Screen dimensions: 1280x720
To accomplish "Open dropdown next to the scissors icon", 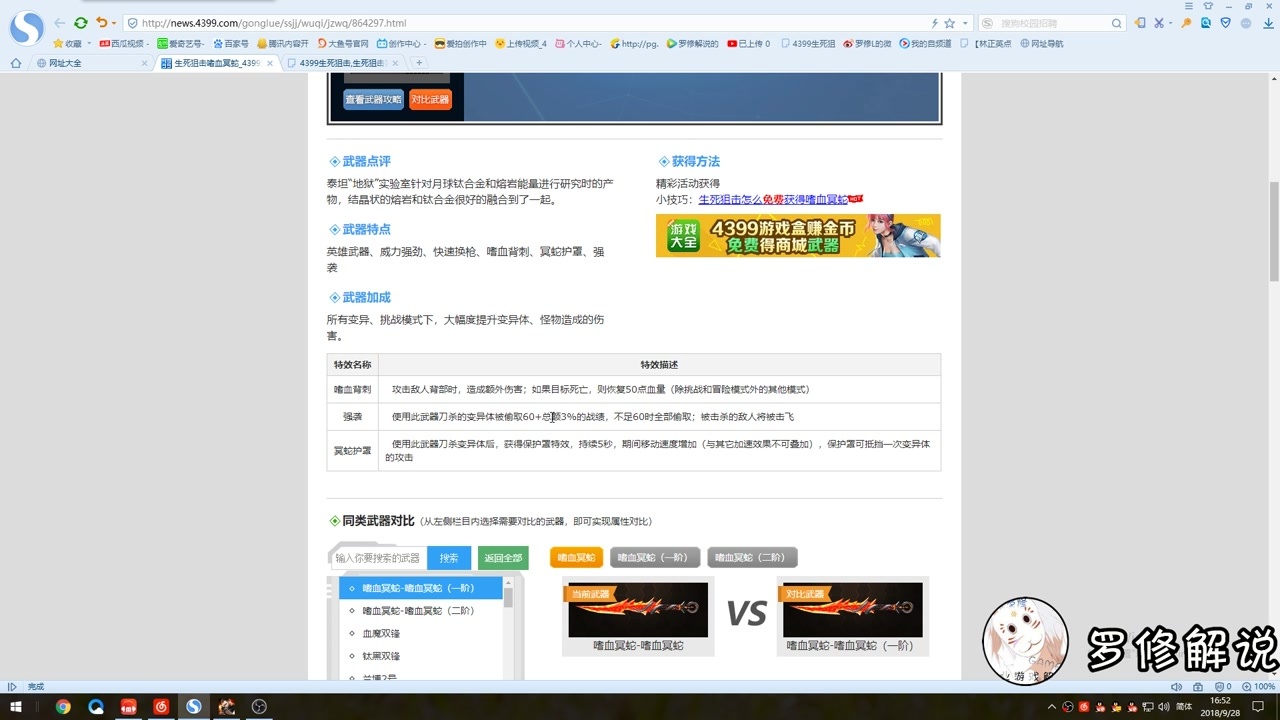I will click(1171, 23).
